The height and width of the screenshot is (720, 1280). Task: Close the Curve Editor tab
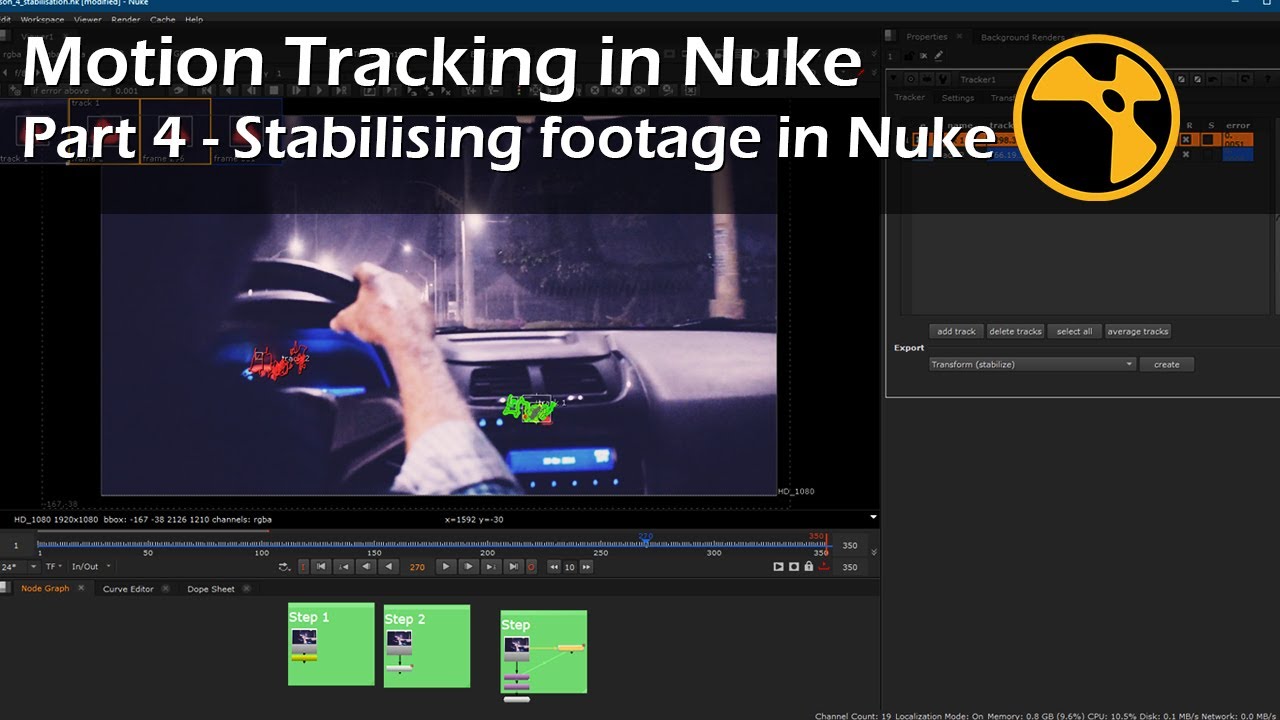165,589
